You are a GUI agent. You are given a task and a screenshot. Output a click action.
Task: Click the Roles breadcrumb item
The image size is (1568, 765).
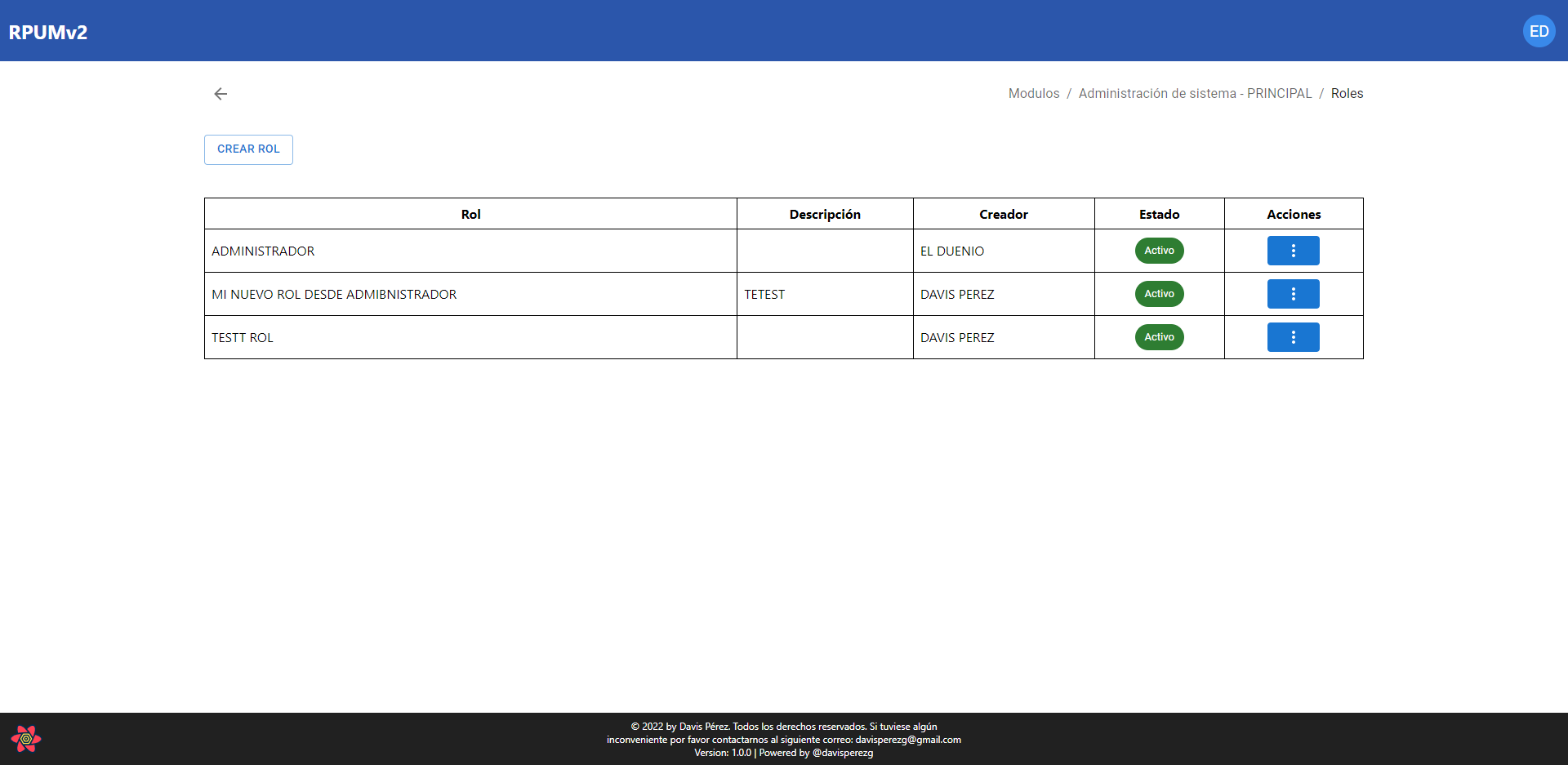(x=1347, y=94)
